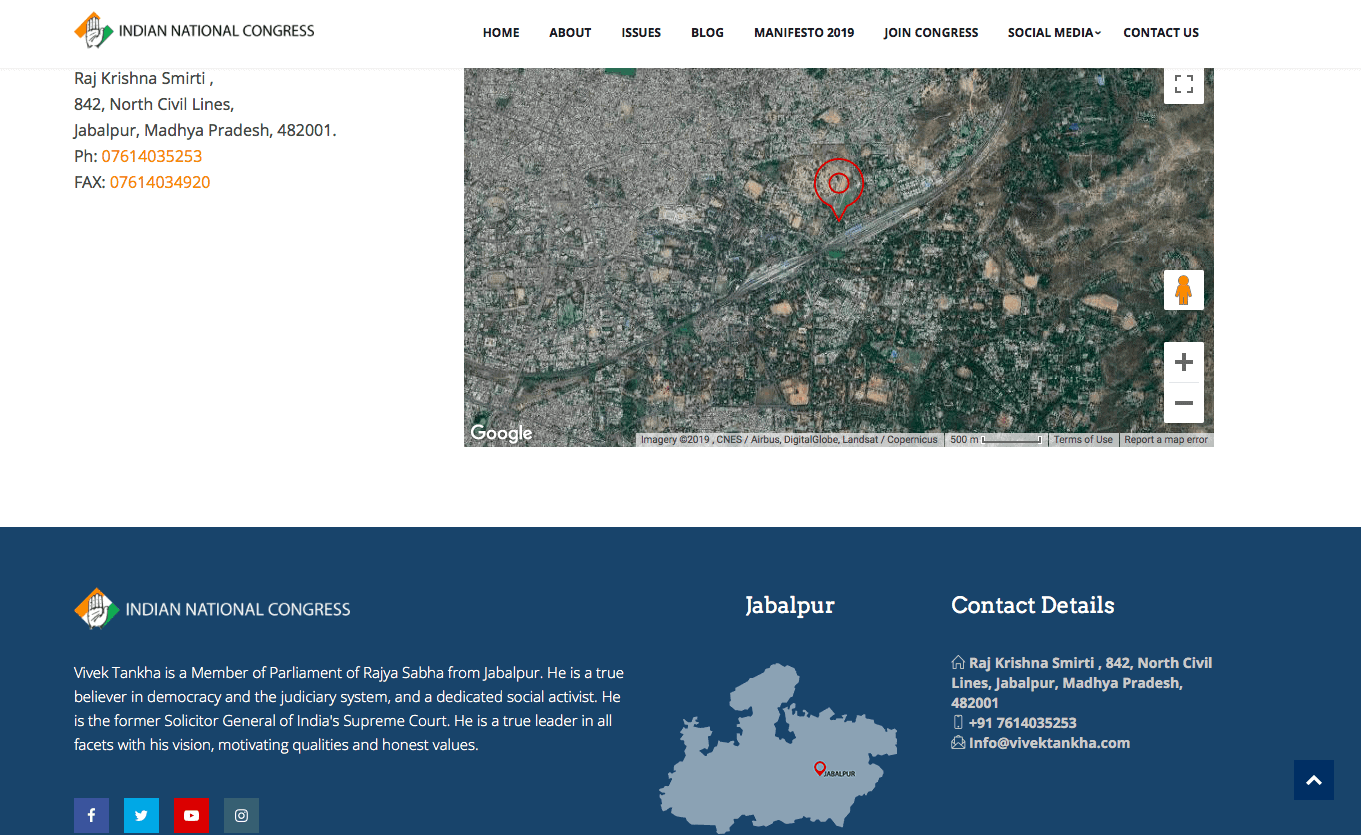Open the About menu item

point(570,33)
